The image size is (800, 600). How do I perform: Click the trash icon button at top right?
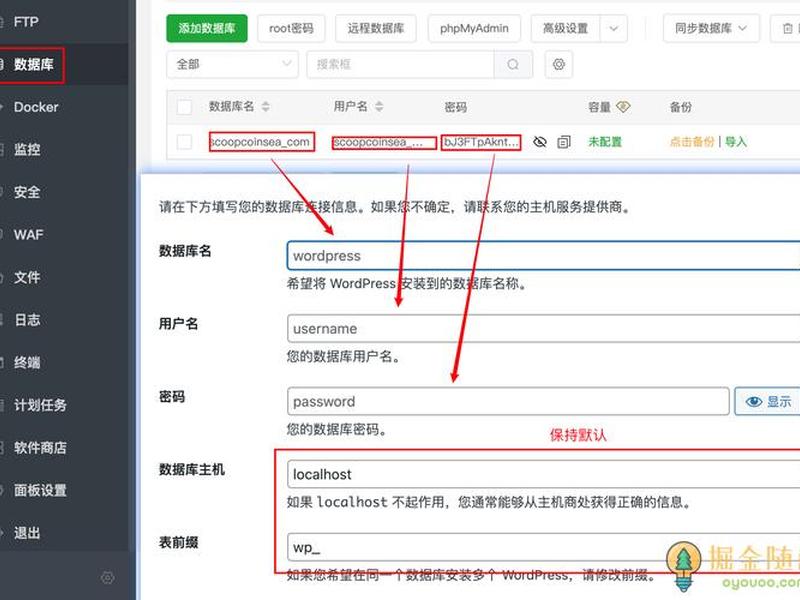pyautogui.click(x=787, y=28)
